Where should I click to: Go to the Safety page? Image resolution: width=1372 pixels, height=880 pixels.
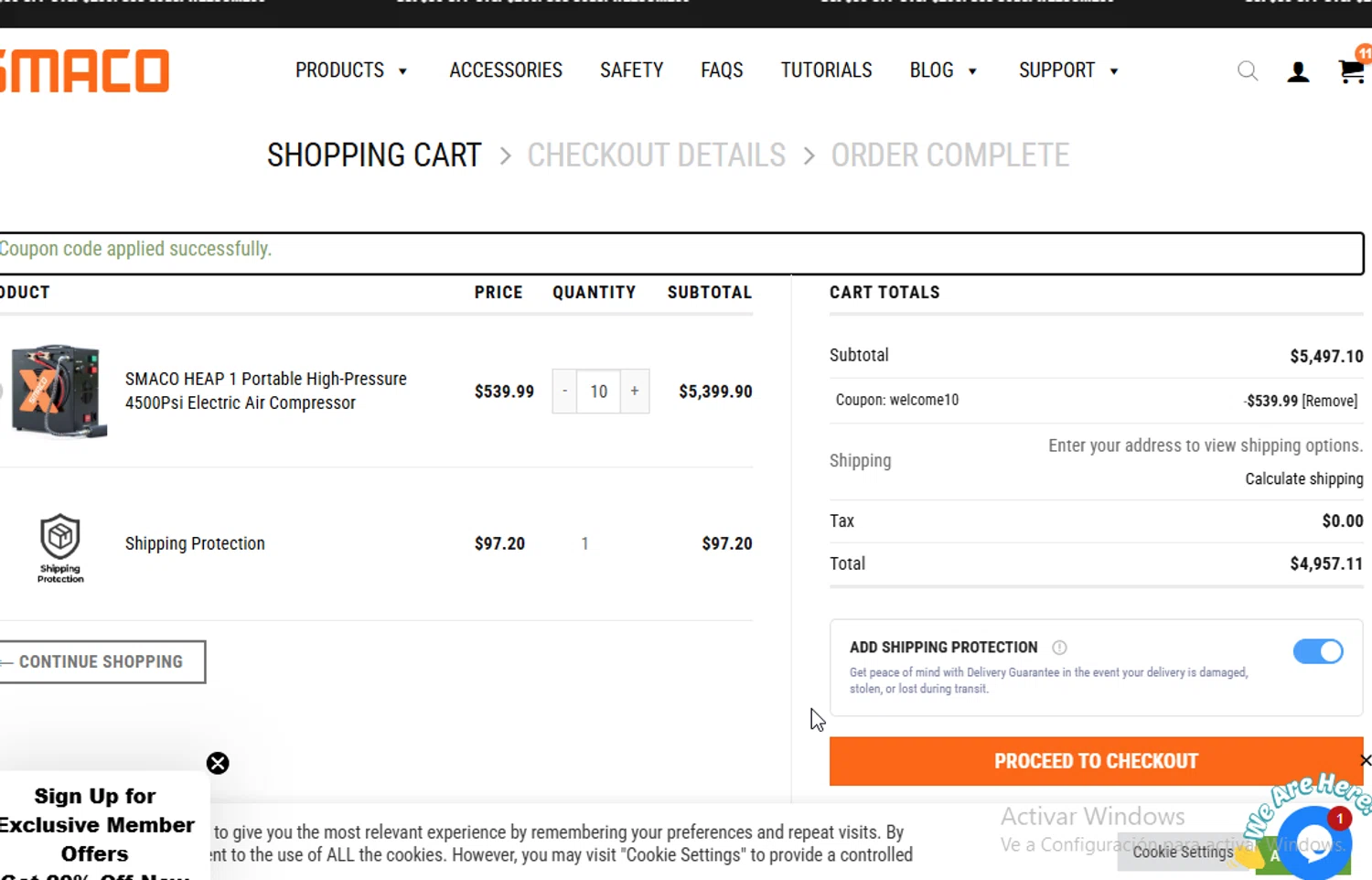(x=631, y=70)
